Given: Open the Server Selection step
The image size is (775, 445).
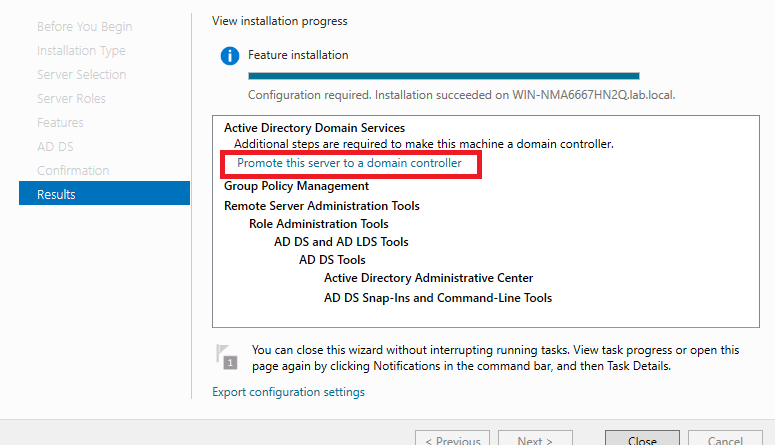Looking at the screenshot, I should (81, 74).
